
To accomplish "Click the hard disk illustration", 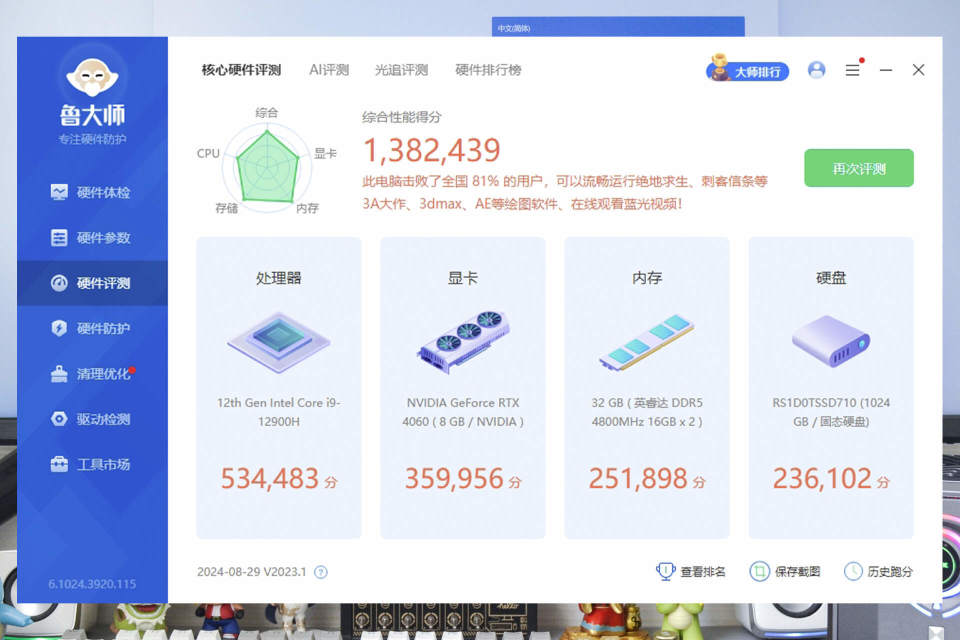I will pyautogui.click(x=831, y=341).
